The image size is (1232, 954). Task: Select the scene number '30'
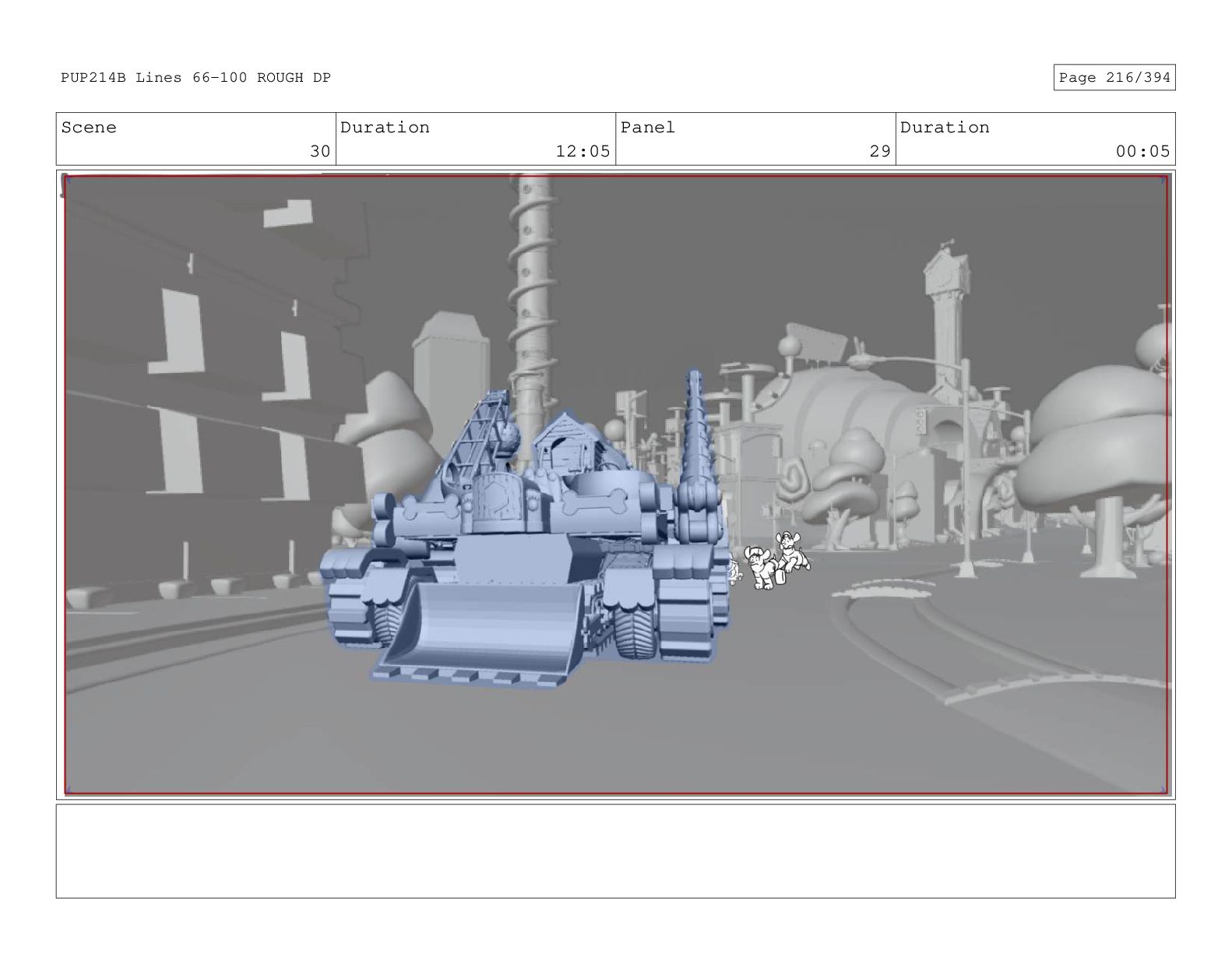320,151
